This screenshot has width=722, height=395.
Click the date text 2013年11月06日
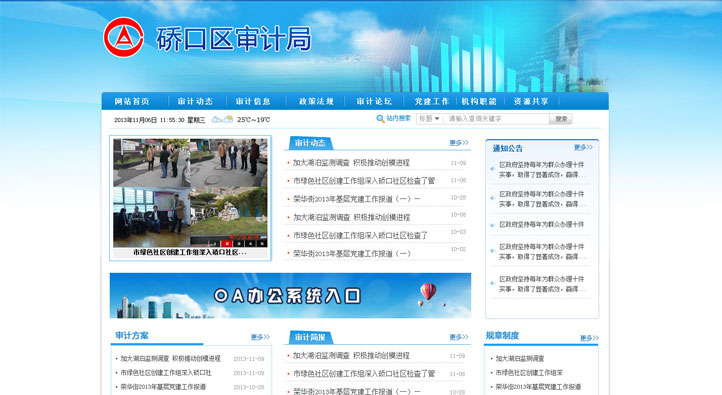click(x=135, y=120)
